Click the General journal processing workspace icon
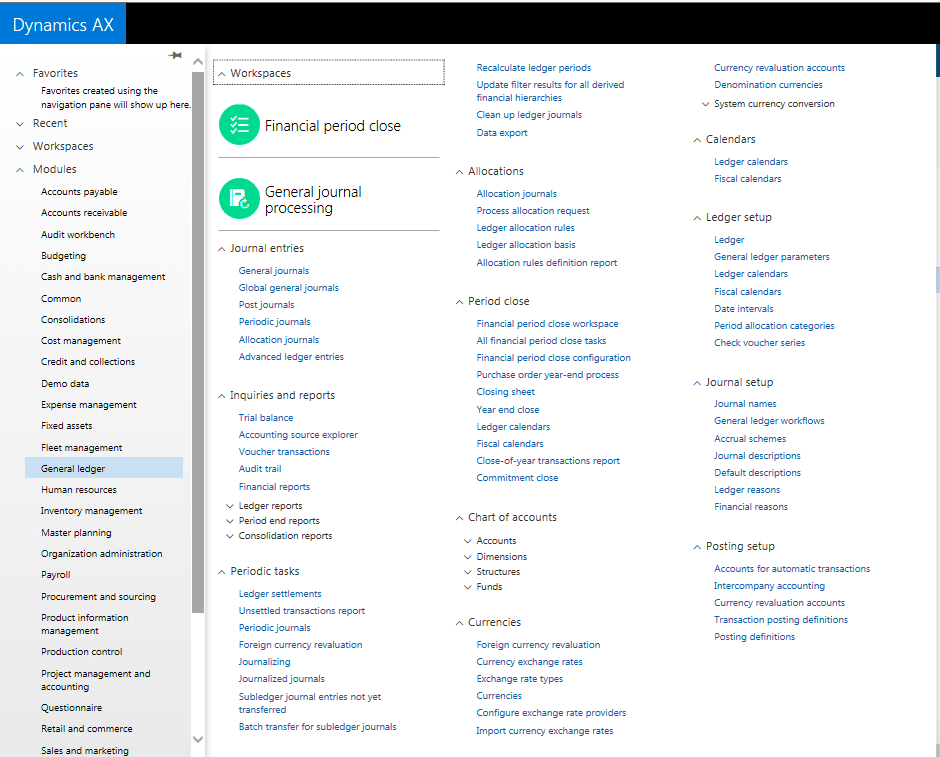 coord(239,199)
